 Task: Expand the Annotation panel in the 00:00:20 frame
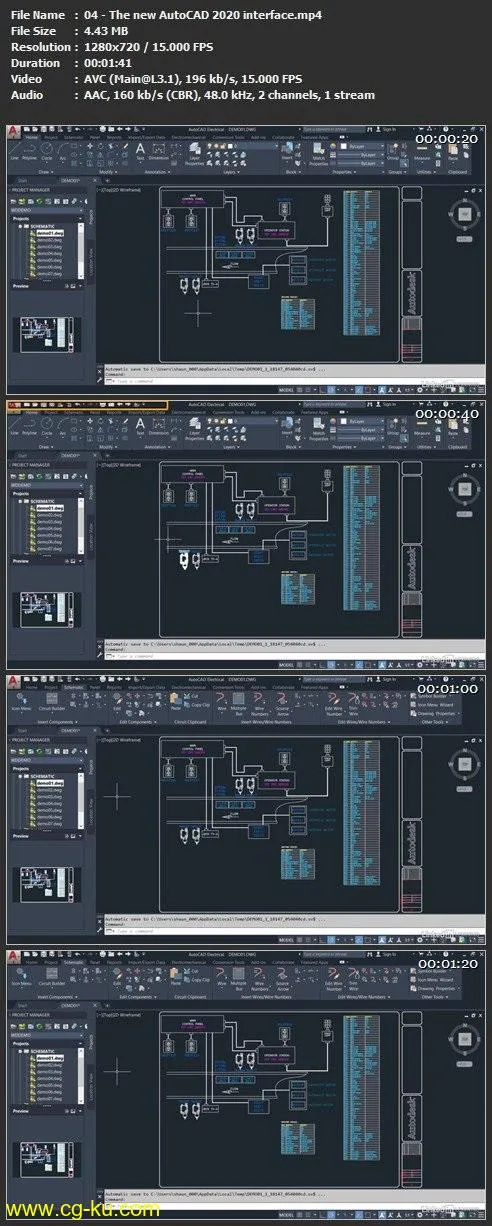[x=157, y=172]
